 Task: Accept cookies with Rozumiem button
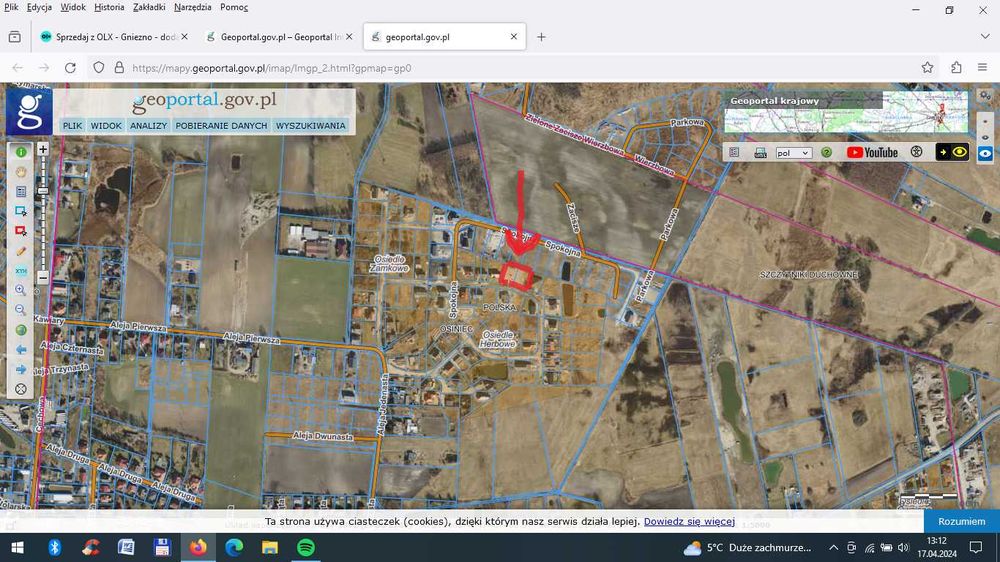pos(961,521)
